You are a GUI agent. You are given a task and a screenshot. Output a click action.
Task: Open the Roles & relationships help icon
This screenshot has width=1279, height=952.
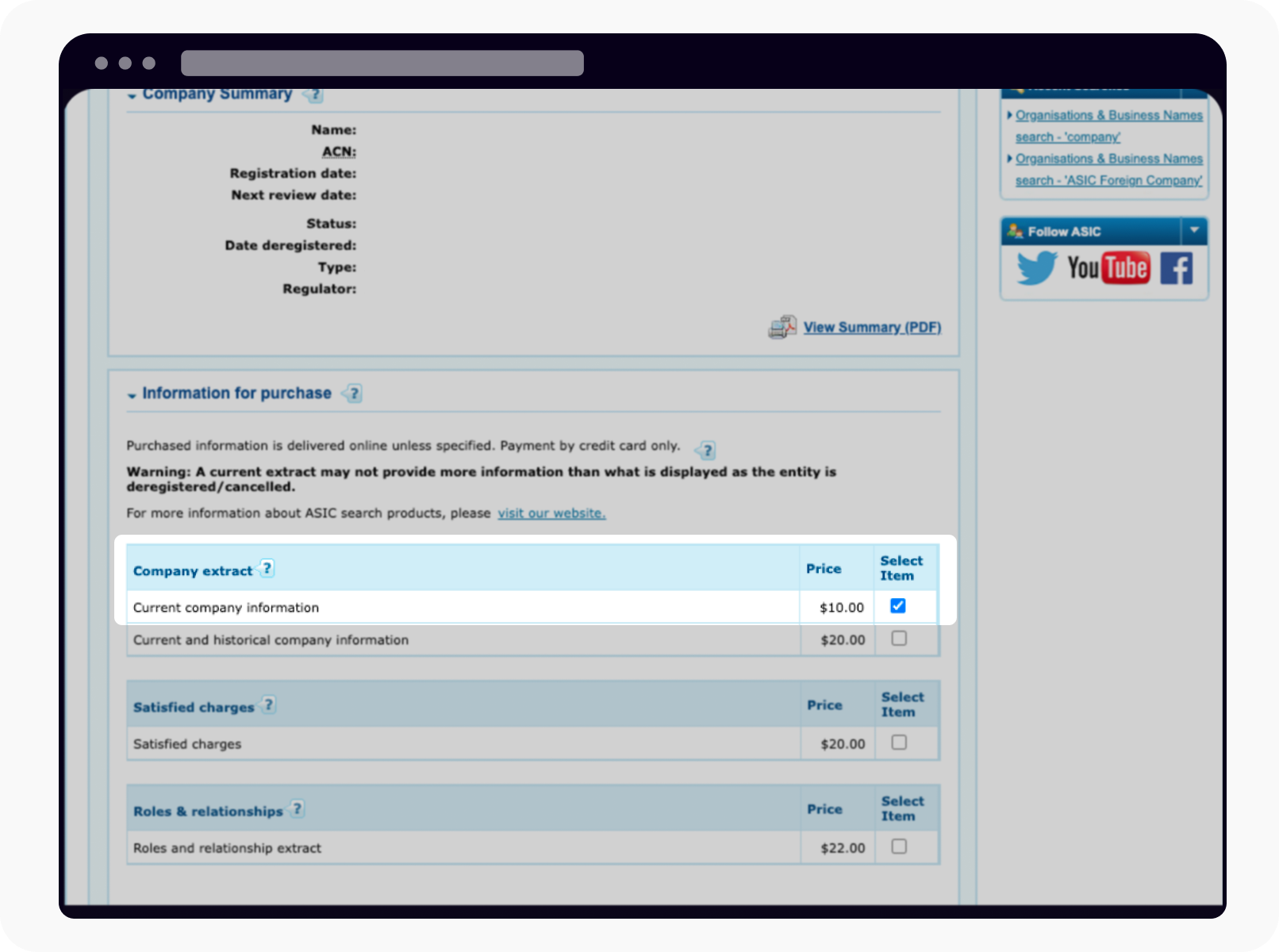pyautogui.click(x=298, y=808)
